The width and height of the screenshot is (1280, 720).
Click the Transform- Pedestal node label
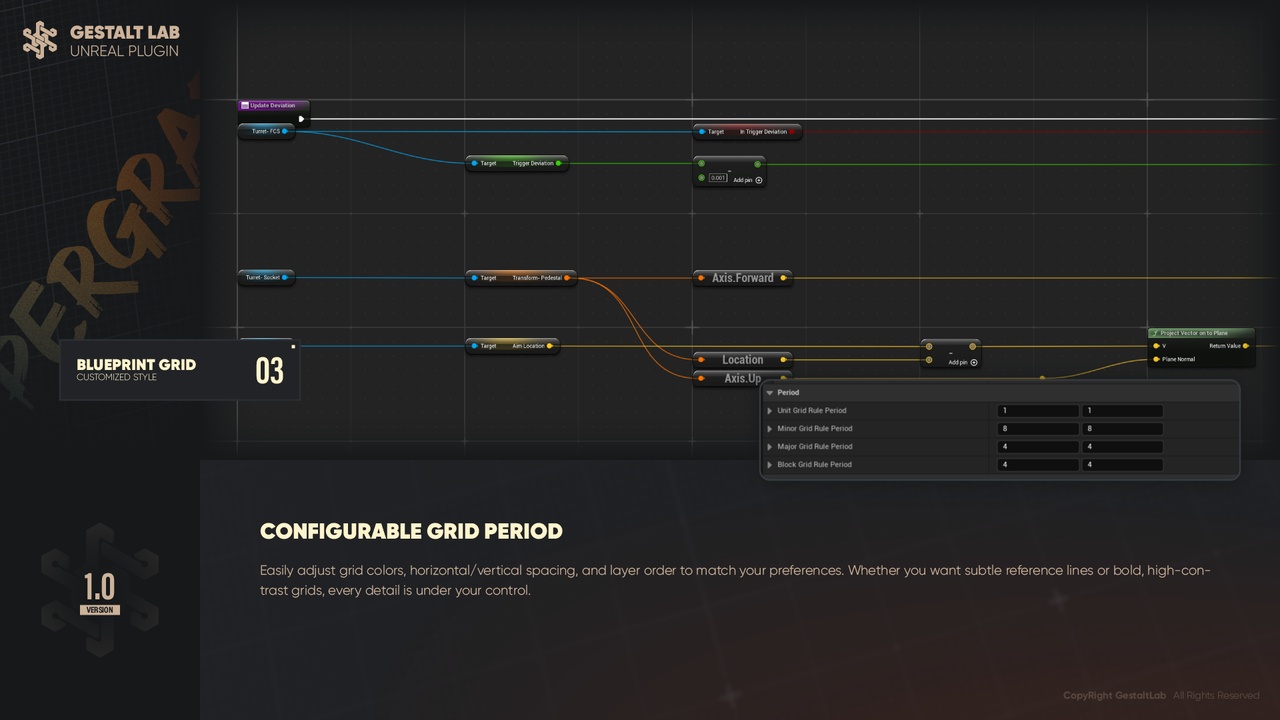click(x=537, y=277)
